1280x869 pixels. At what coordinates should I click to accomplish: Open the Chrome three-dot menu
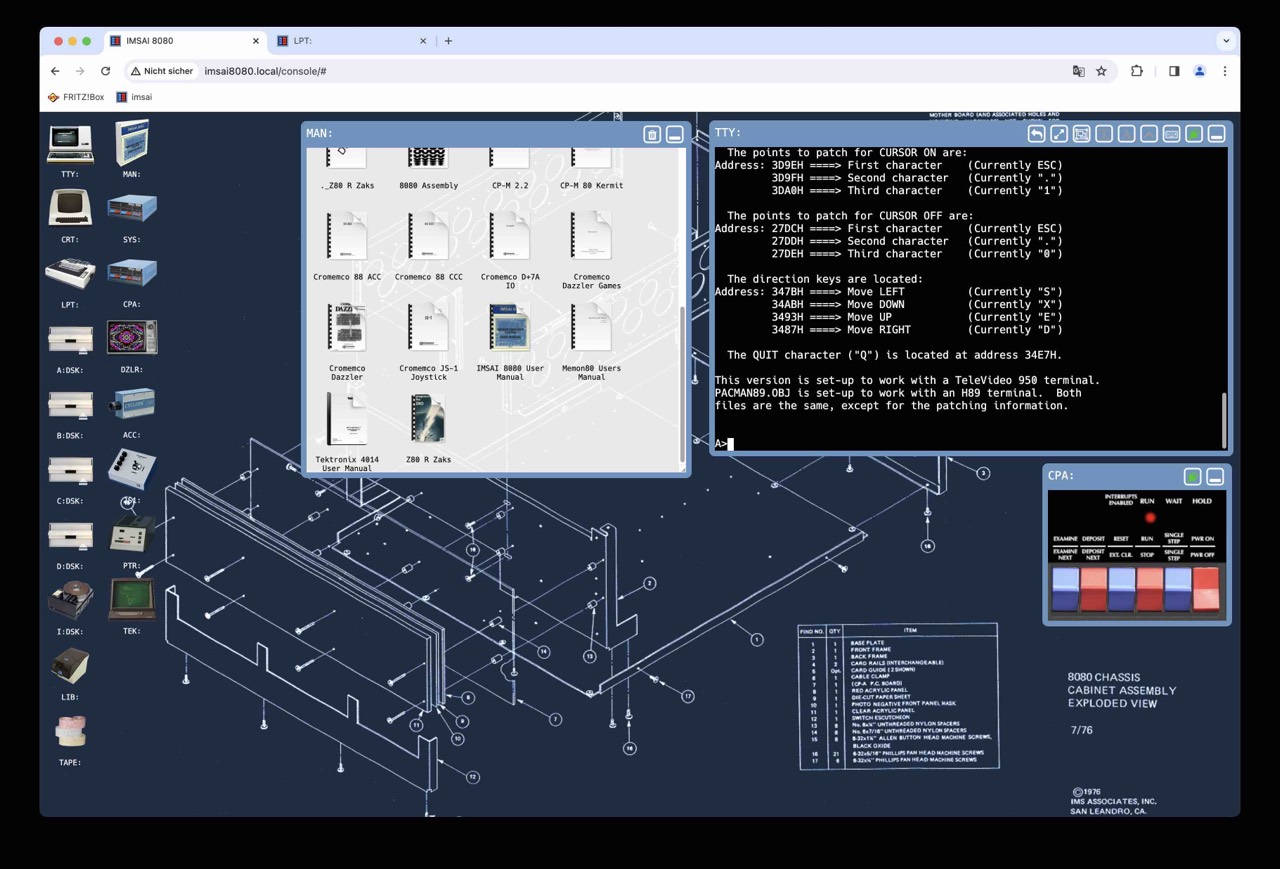[1224, 71]
